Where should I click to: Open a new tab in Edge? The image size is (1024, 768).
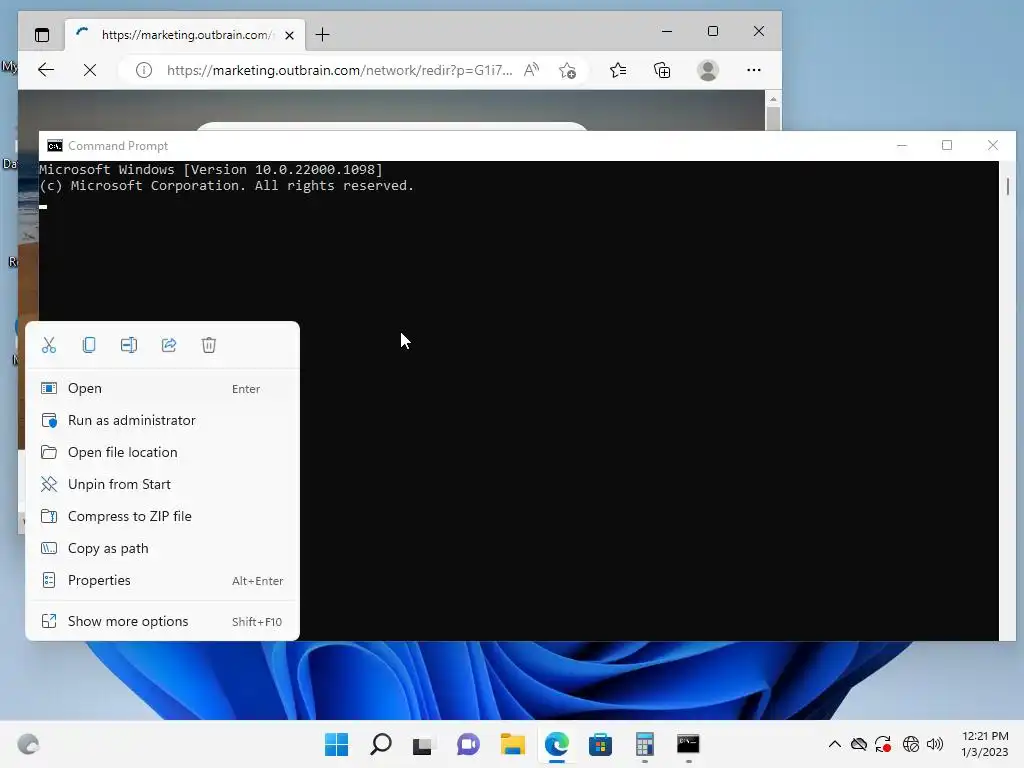pos(323,35)
